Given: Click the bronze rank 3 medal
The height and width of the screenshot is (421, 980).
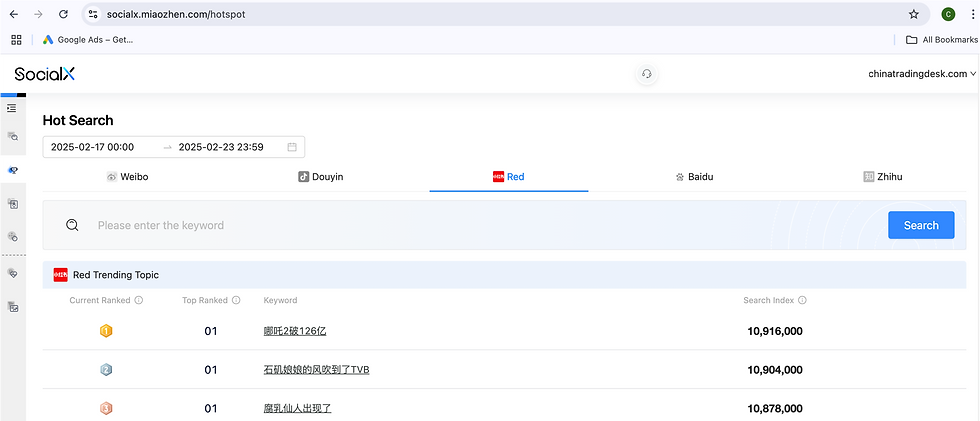Looking at the screenshot, I should pos(106,409).
